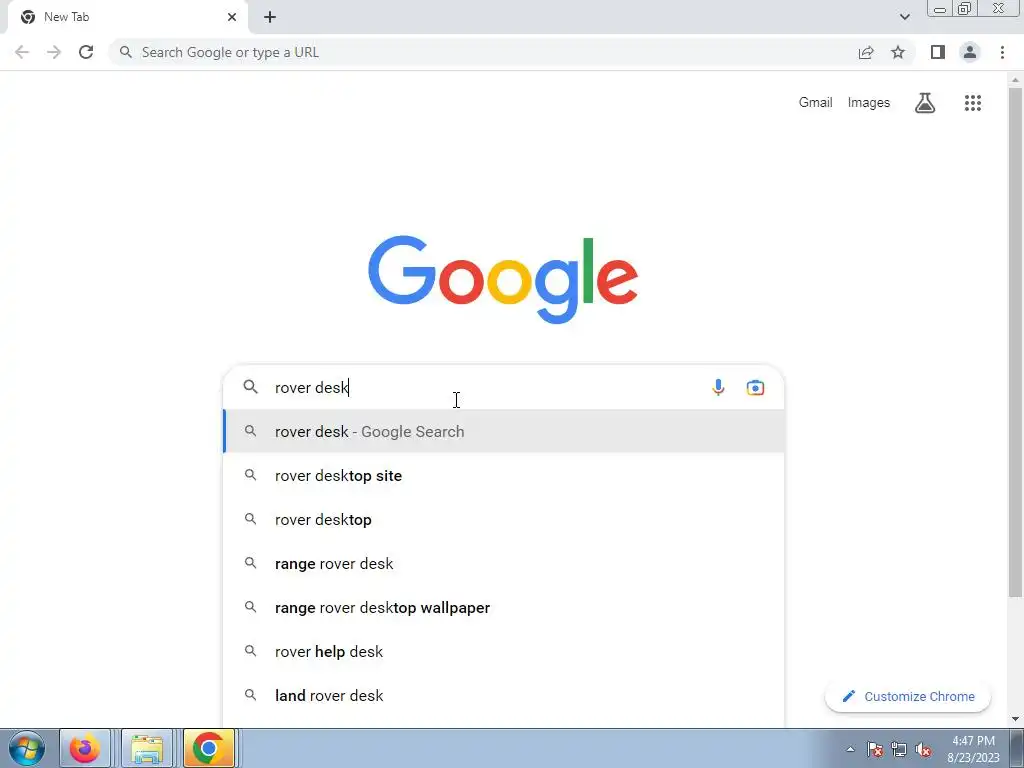Show hidden system tray icons arrow
This screenshot has height=768, width=1024.
pos(850,749)
